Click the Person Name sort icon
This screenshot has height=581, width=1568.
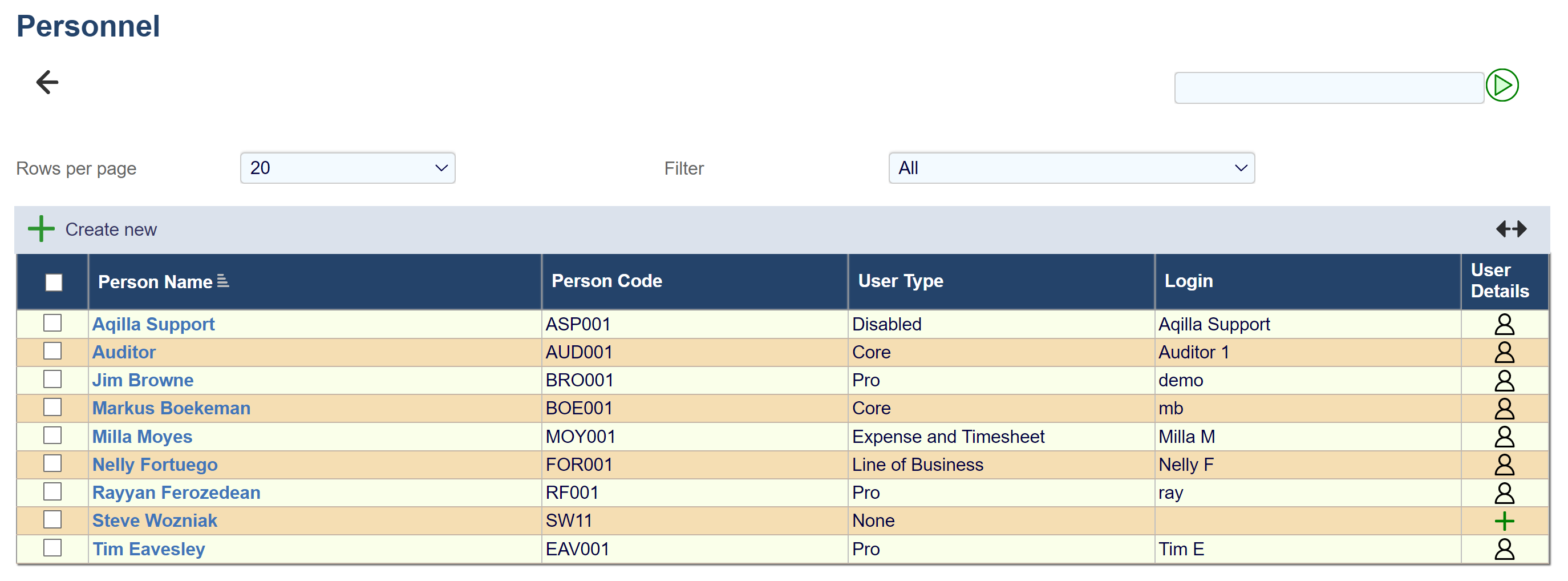coord(224,281)
